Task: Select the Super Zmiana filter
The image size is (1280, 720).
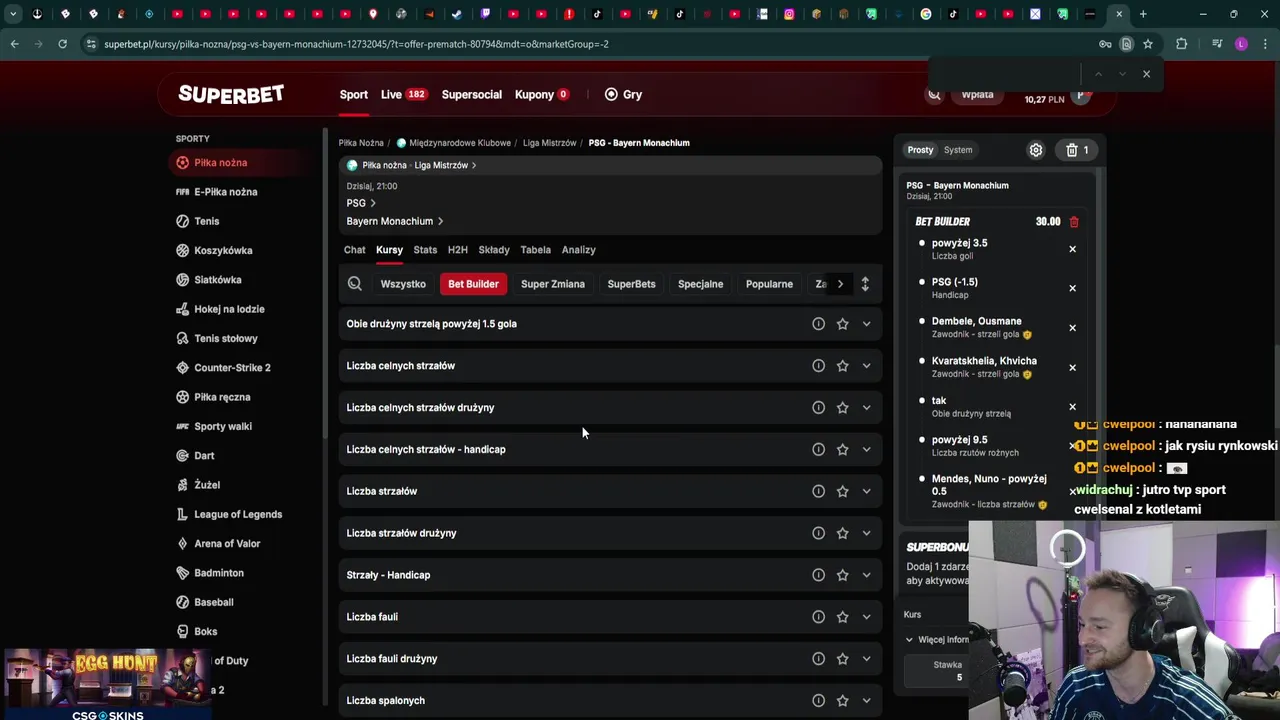Action: pos(553,284)
